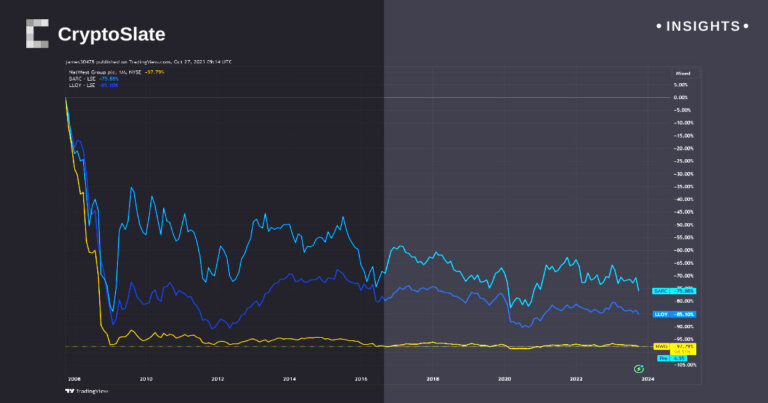Click the green circular icon near 2024
Screen dimensions: 768x403
(638, 368)
